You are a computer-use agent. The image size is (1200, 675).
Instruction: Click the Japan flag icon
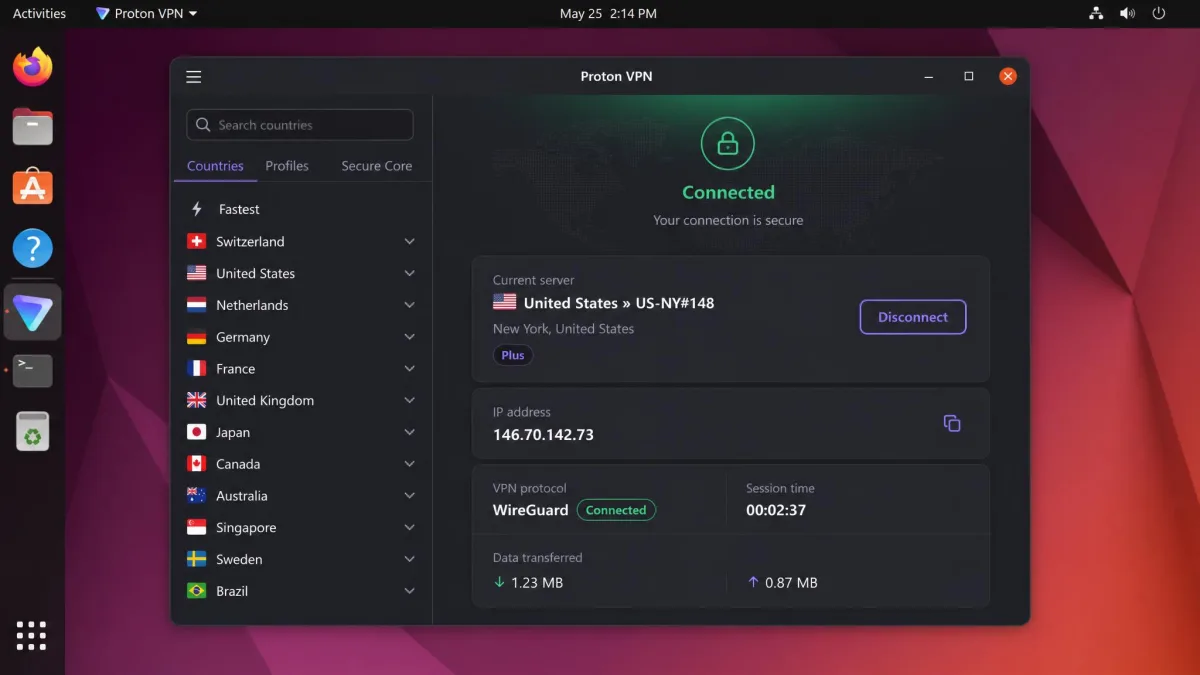197,432
